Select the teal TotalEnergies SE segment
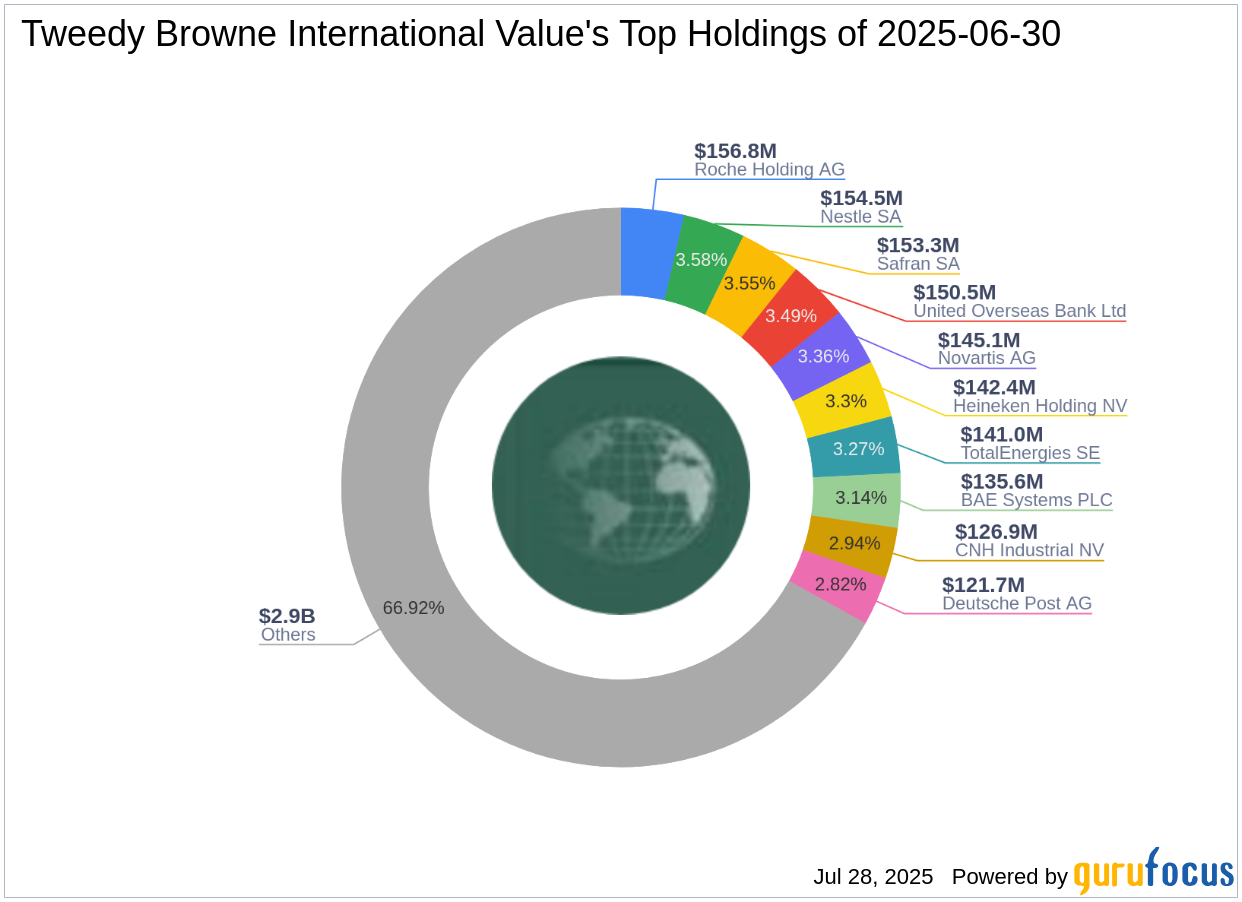This screenshot has width=1242, height=902. coord(860,449)
